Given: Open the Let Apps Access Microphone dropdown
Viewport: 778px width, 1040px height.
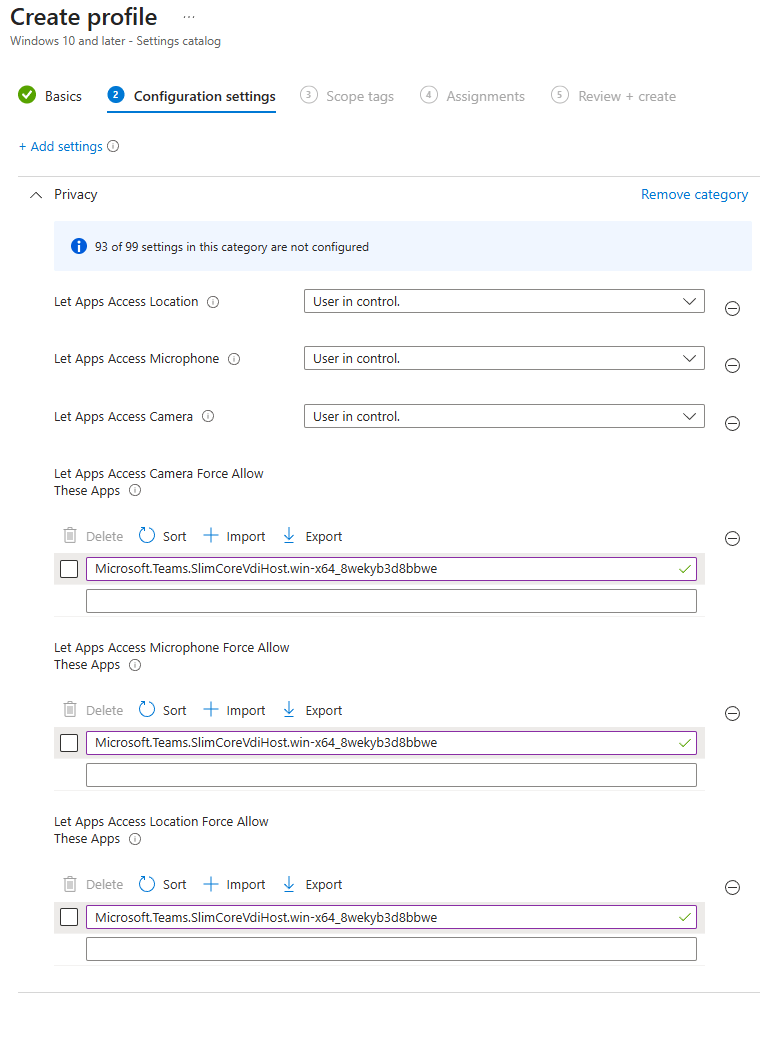Looking at the screenshot, I should coord(504,358).
